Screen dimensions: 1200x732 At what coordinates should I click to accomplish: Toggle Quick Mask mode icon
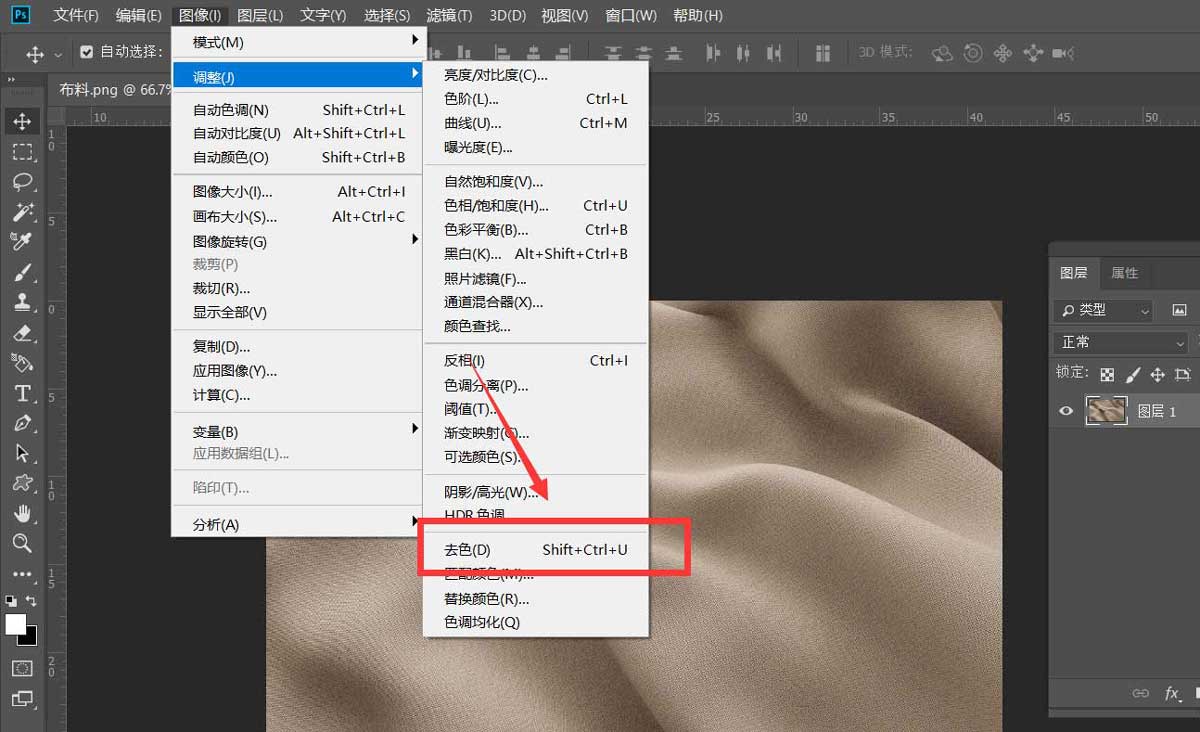(x=22, y=668)
